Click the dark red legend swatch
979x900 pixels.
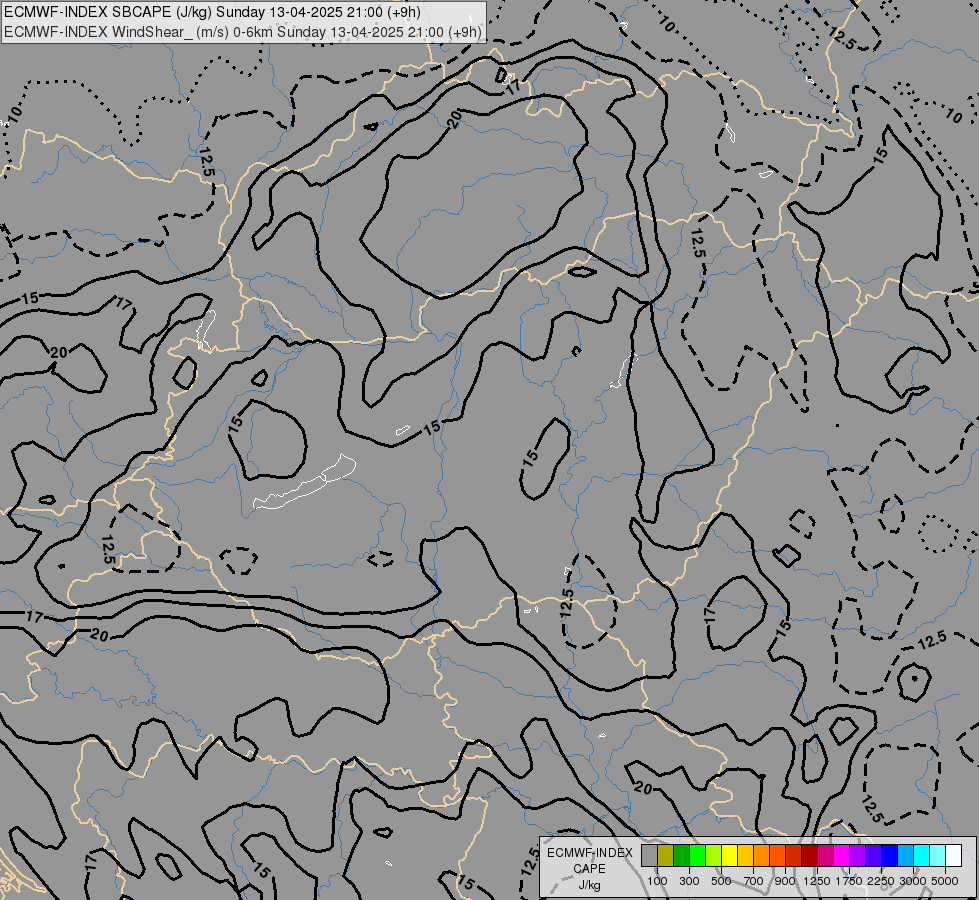809,855
